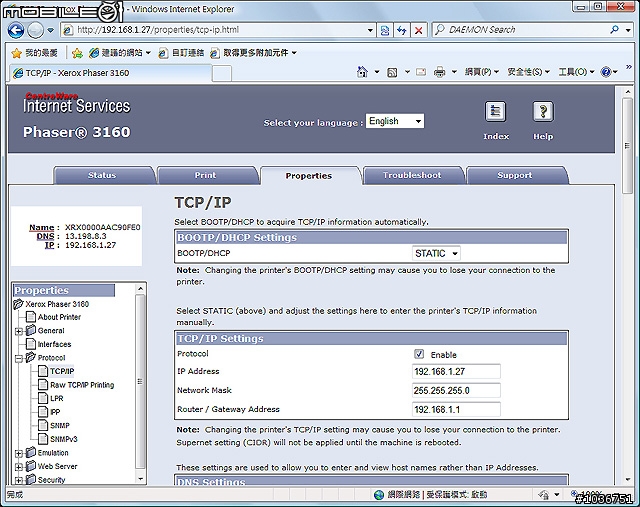Open the 工具(O) Tools menu
Image resolution: width=640 pixels, height=507 pixels.
pyautogui.click(x=576, y=72)
